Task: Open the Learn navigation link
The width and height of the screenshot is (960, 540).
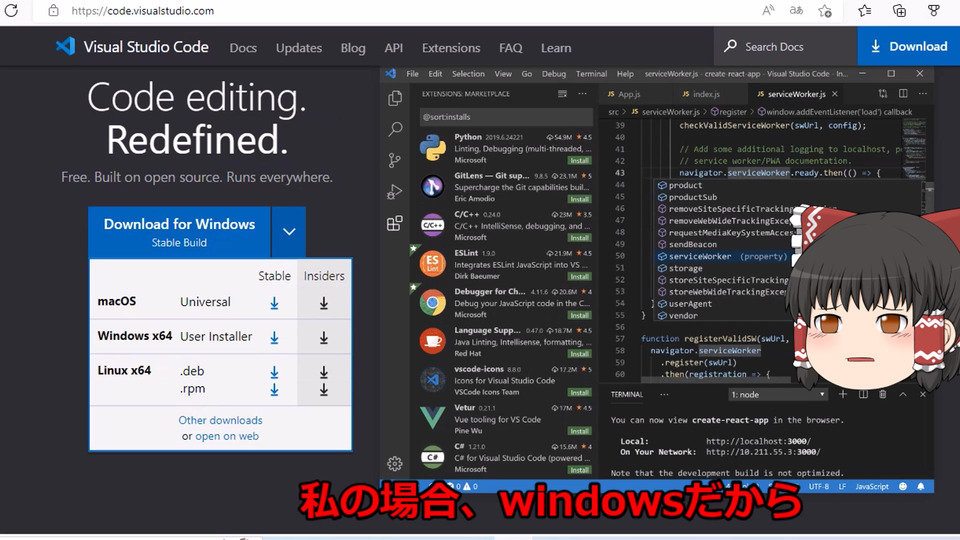Action: point(556,48)
